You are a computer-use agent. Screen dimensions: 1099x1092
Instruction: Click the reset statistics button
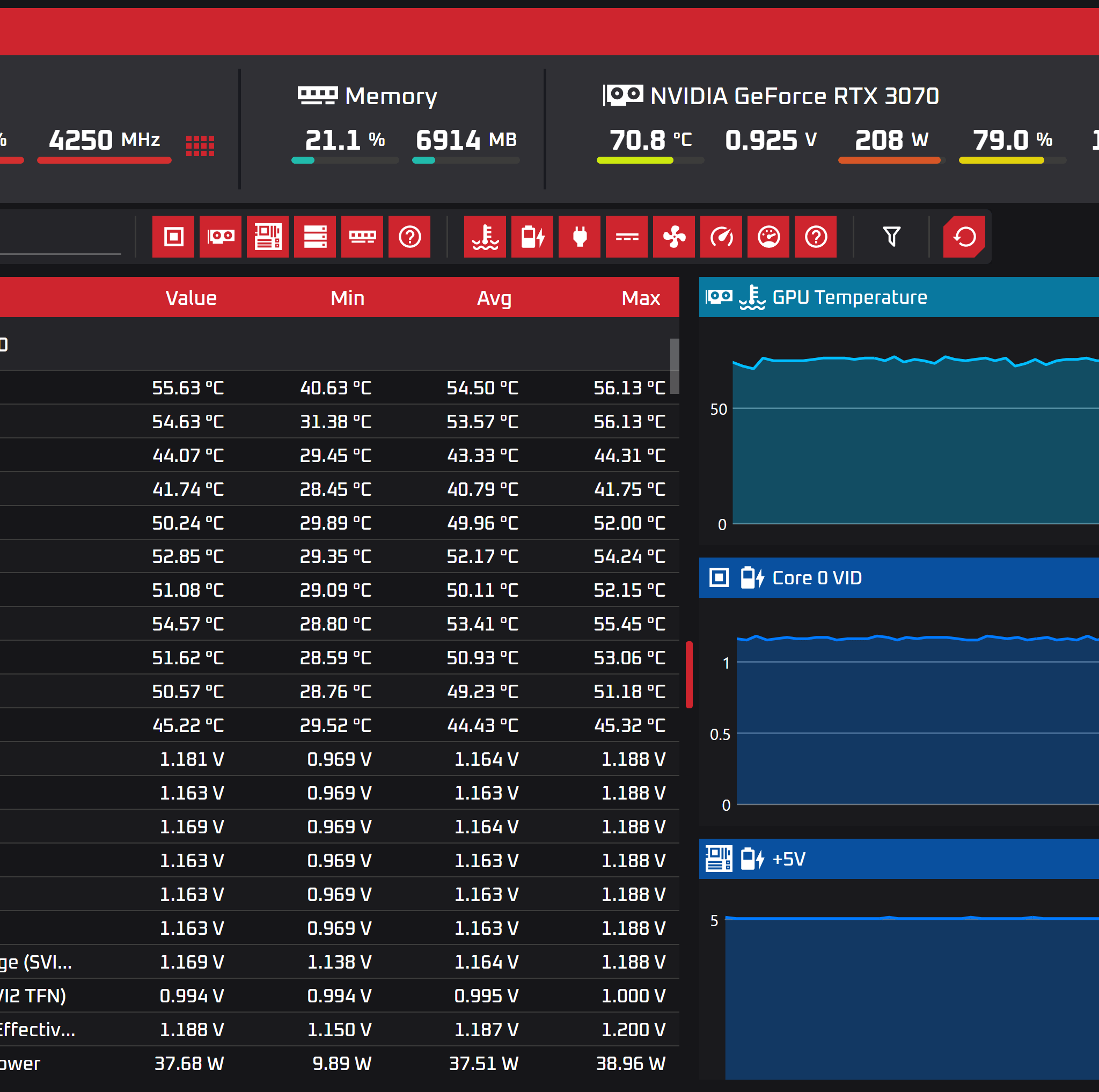click(x=964, y=237)
